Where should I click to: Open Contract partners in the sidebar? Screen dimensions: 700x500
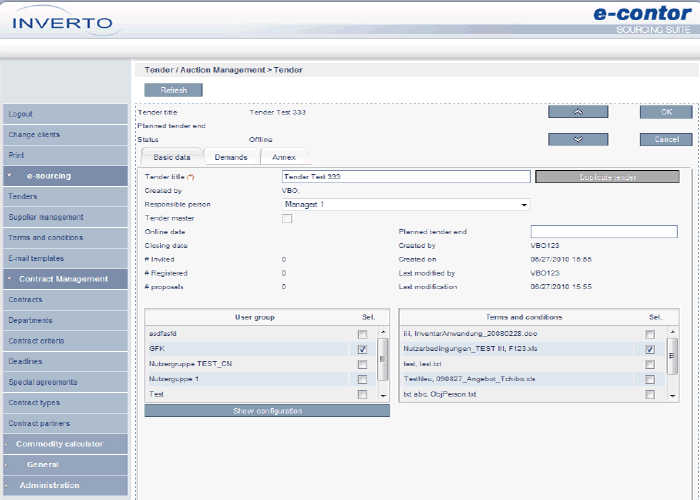tap(65, 423)
